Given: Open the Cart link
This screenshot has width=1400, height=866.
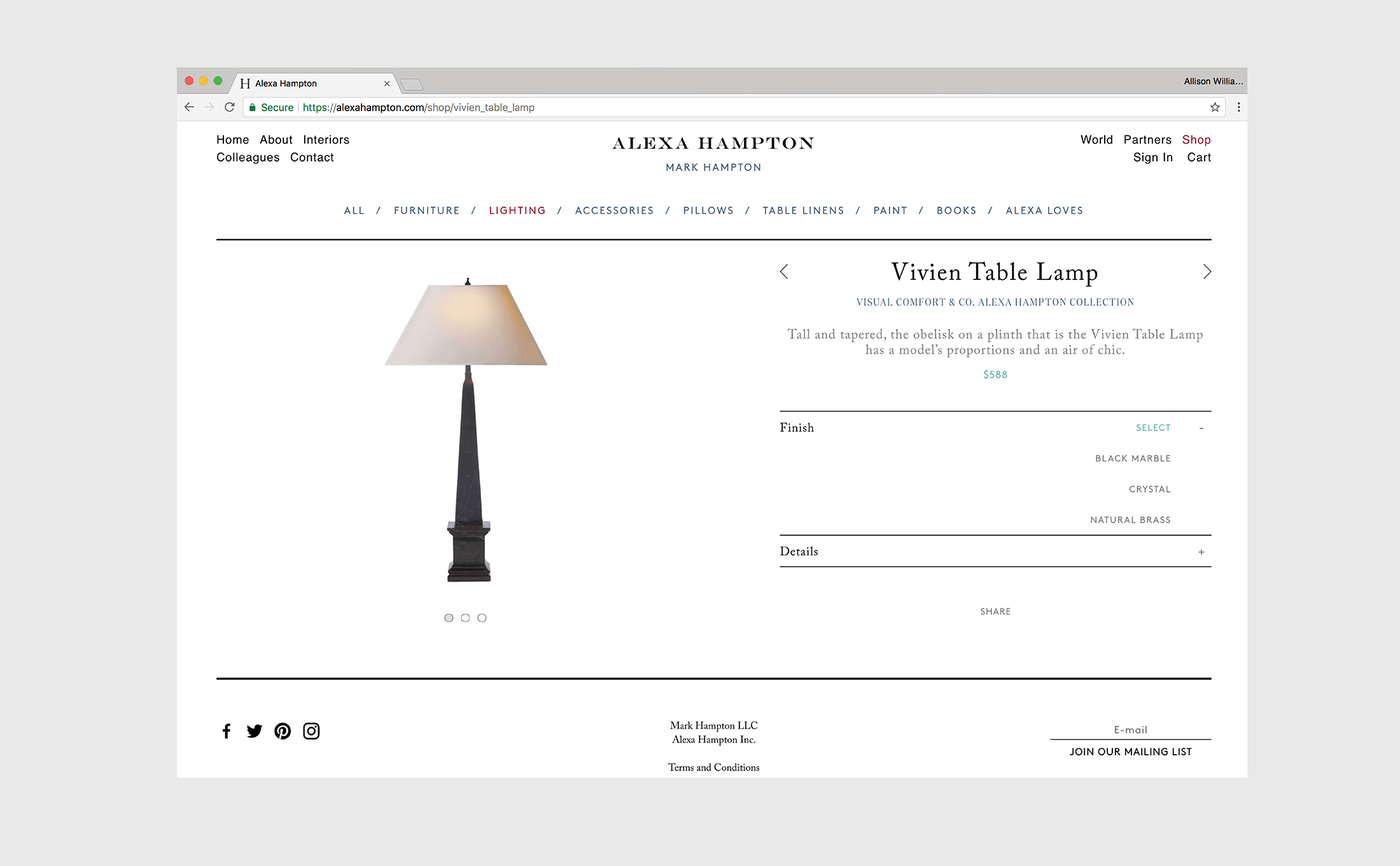Looking at the screenshot, I should click(1199, 158).
